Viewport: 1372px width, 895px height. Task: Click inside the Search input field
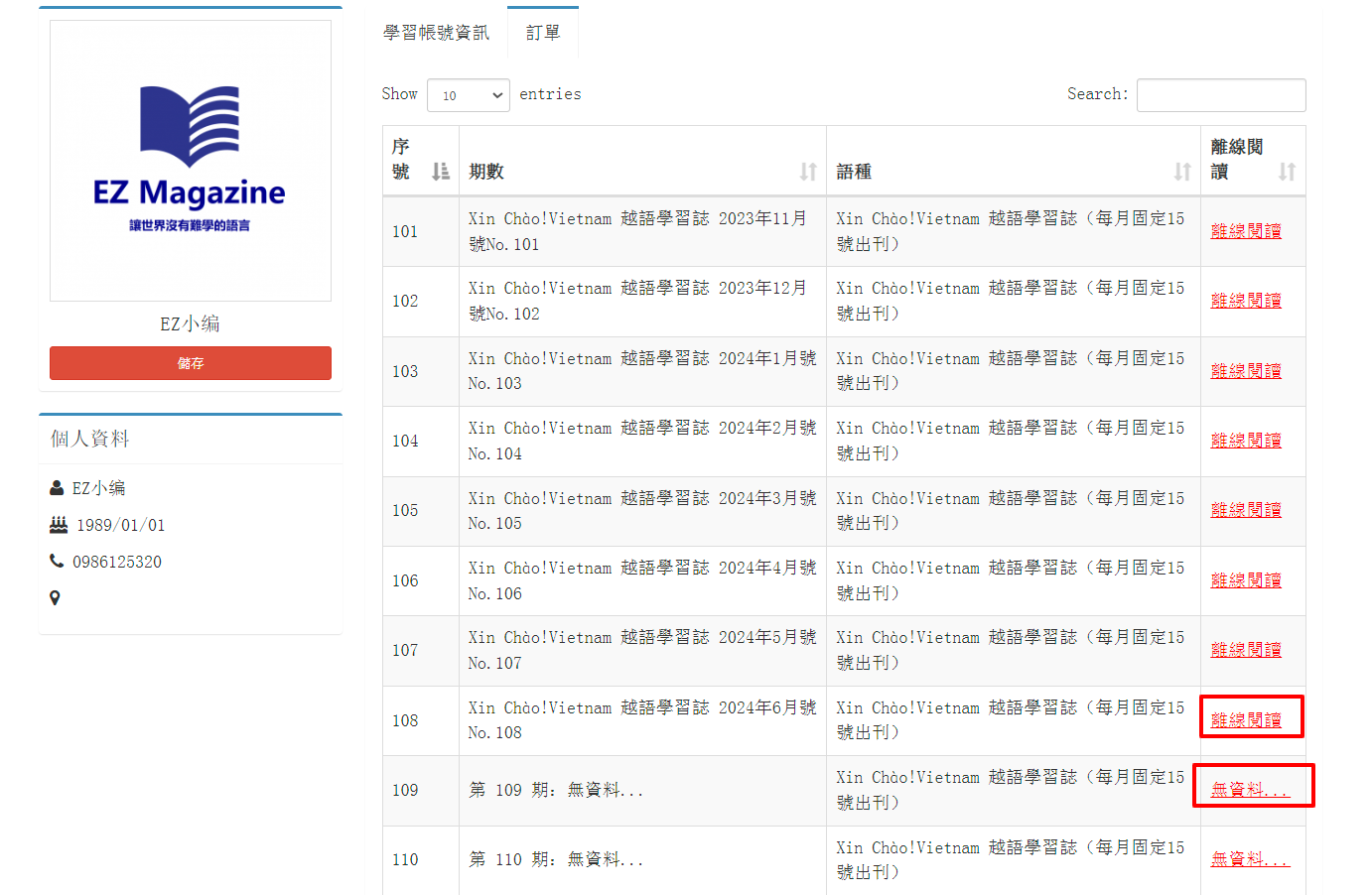(1220, 95)
